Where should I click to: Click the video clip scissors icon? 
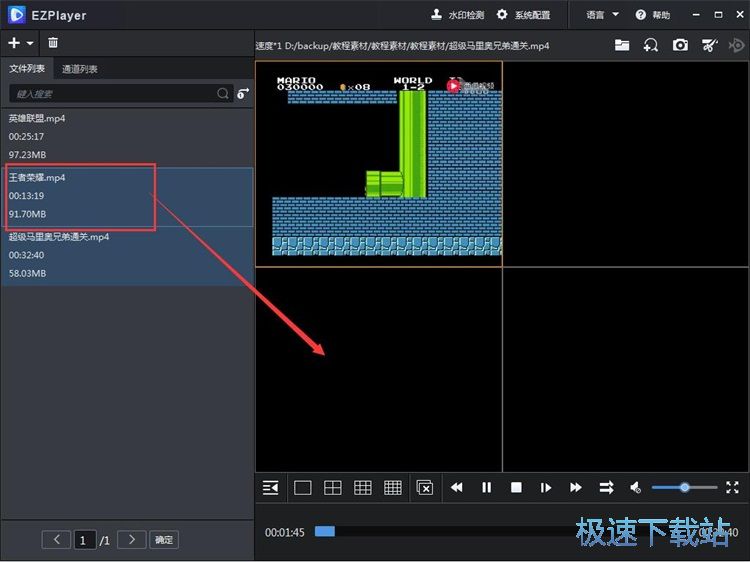pyautogui.click(x=709, y=45)
